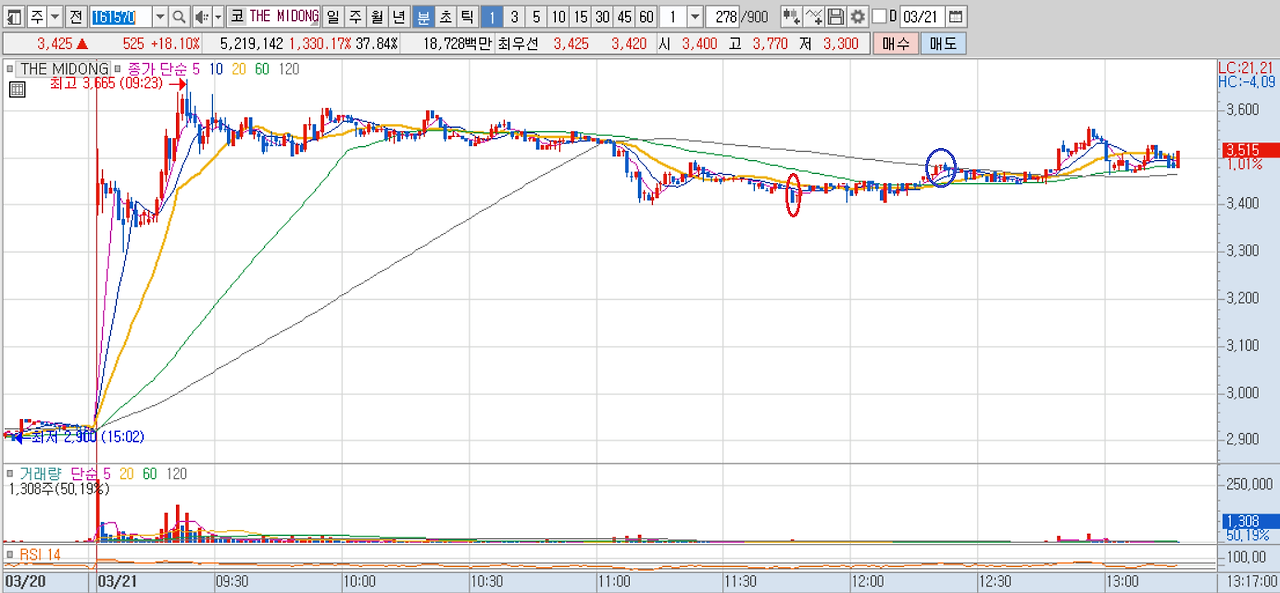Select the 15-minute interval tab
Image resolution: width=1280 pixels, height=593 pixels.
(x=580, y=17)
